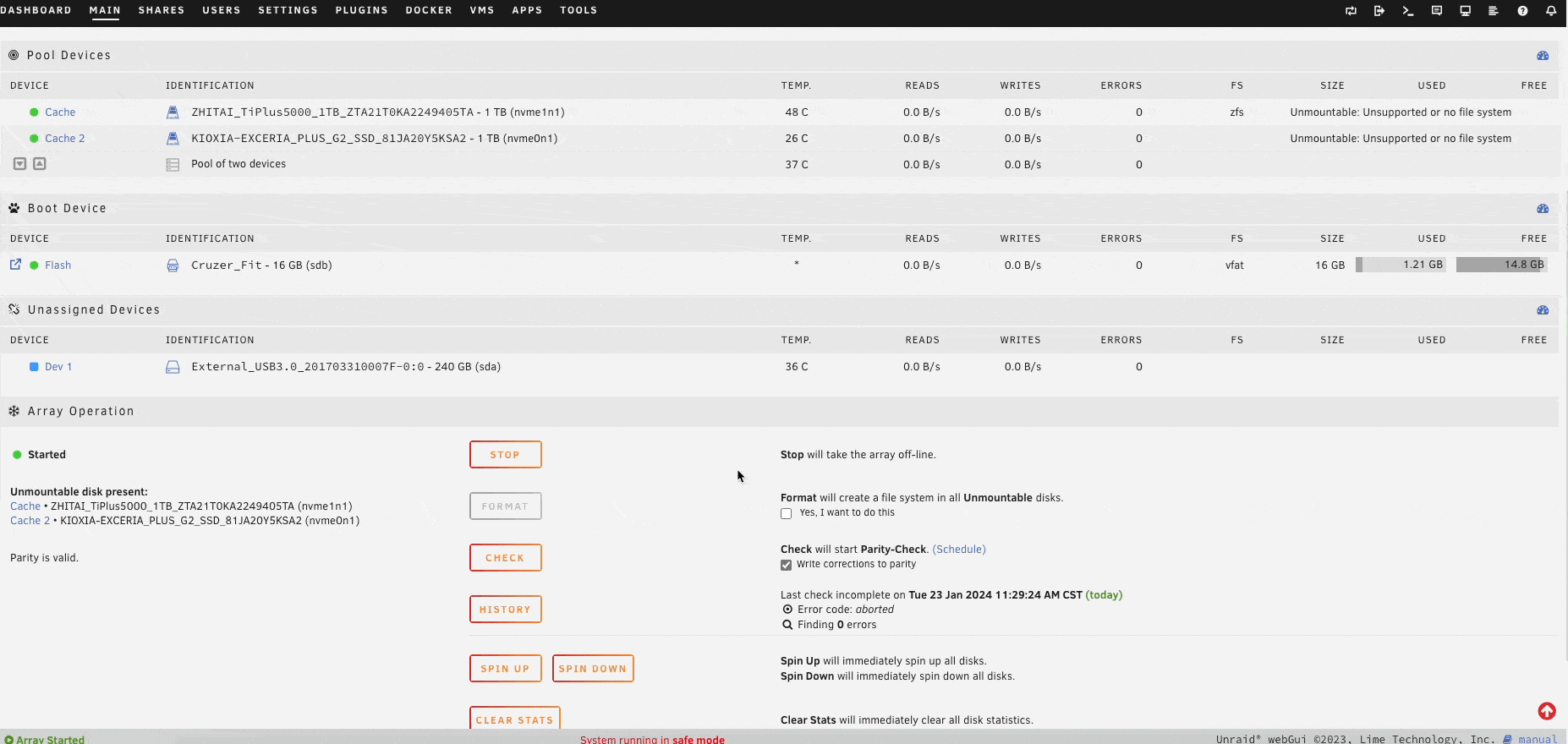
Task: Open the Users tab
Action: tap(222, 10)
